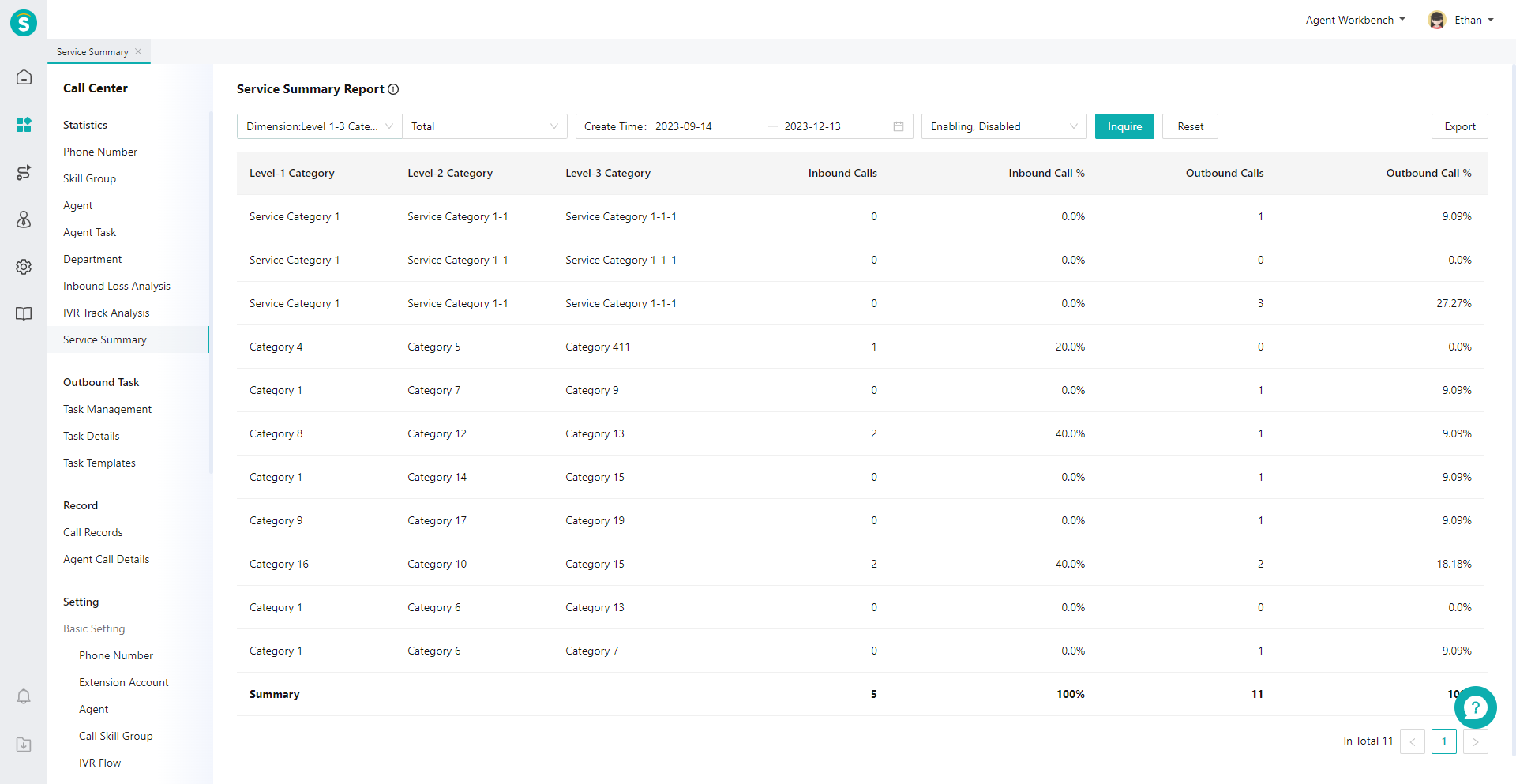Open the Total dropdown
The image size is (1516, 784).
(x=485, y=126)
